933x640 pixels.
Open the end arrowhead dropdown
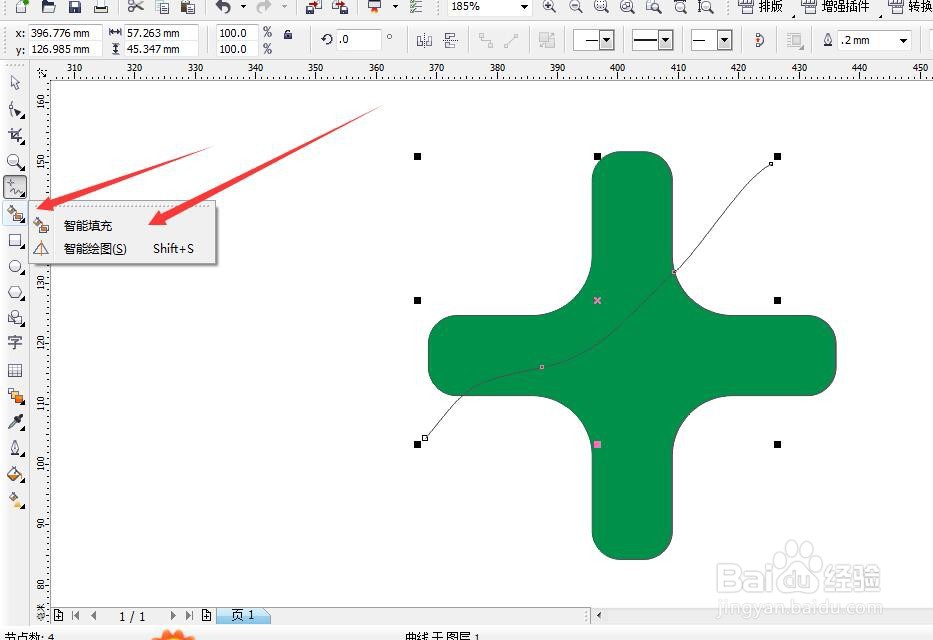[724, 40]
